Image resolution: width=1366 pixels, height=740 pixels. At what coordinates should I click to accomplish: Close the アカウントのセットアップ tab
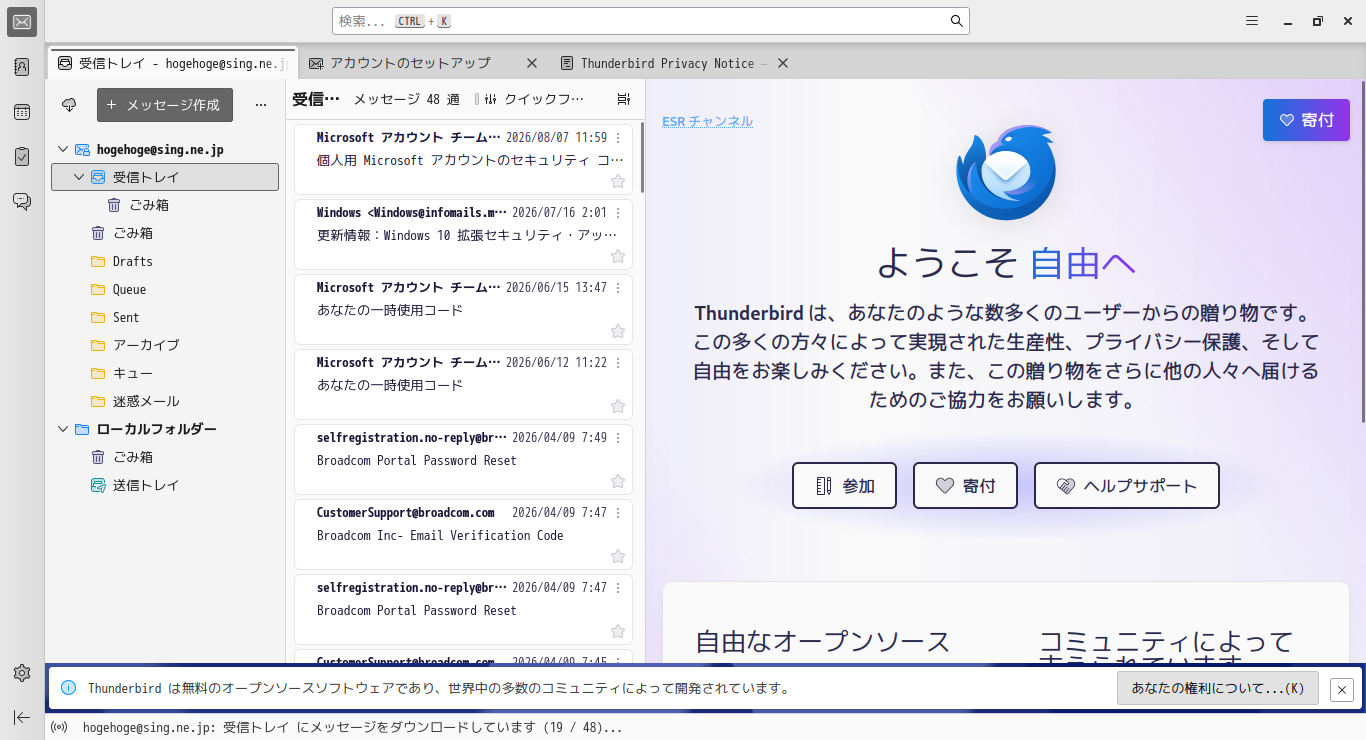(x=532, y=63)
